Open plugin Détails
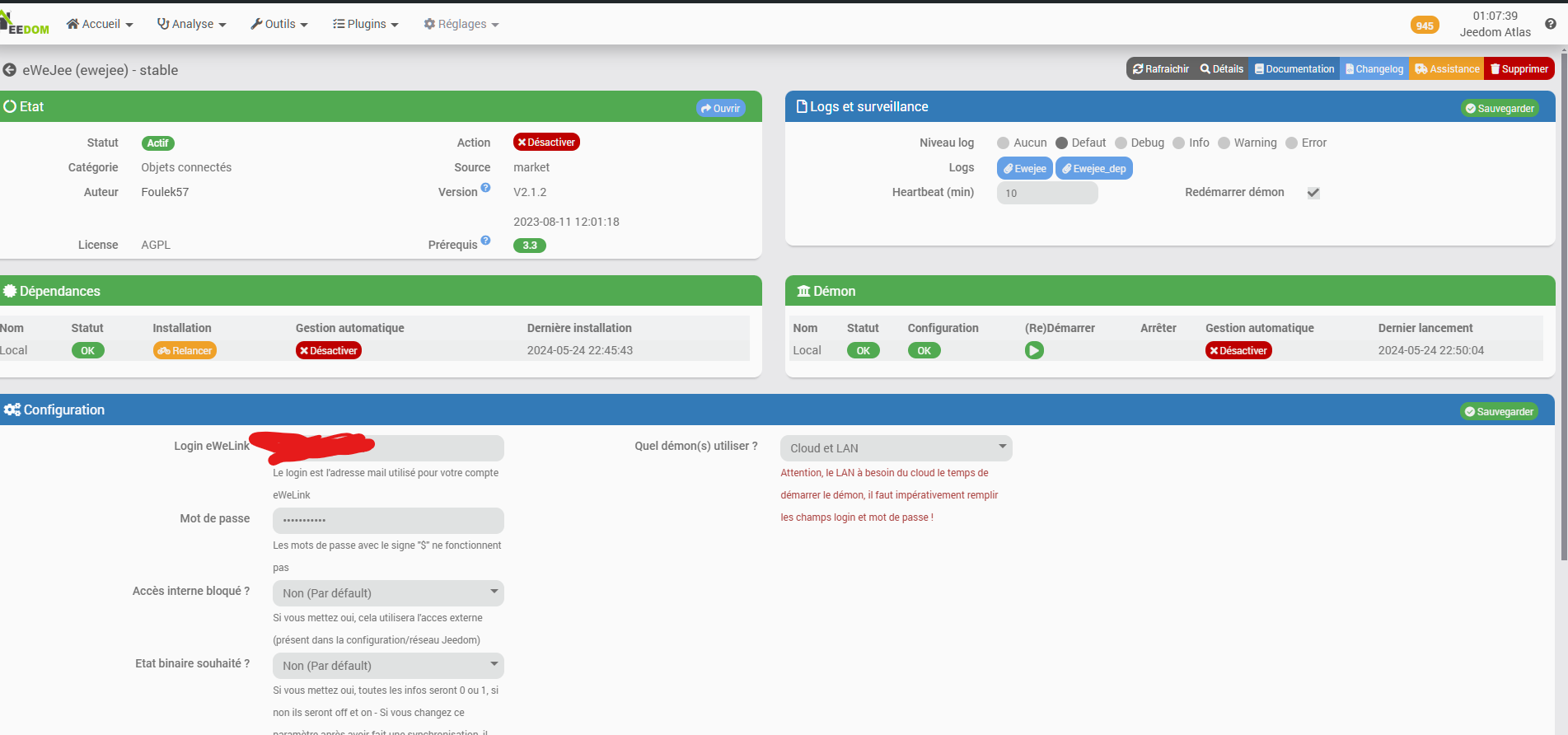Screen dimensions: 1568x735 tap(1221, 69)
